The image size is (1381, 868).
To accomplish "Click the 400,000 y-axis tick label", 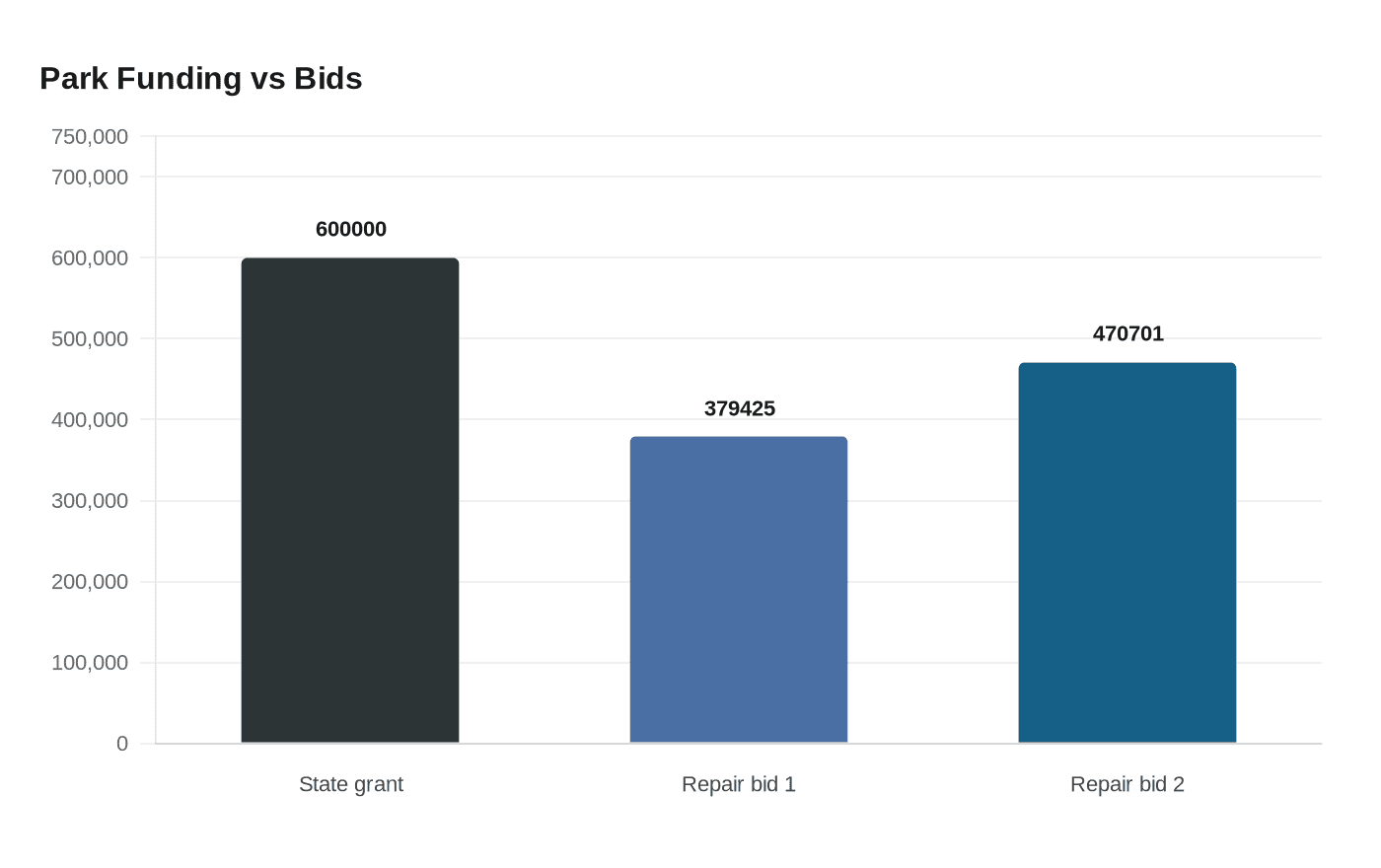I will click(90, 420).
